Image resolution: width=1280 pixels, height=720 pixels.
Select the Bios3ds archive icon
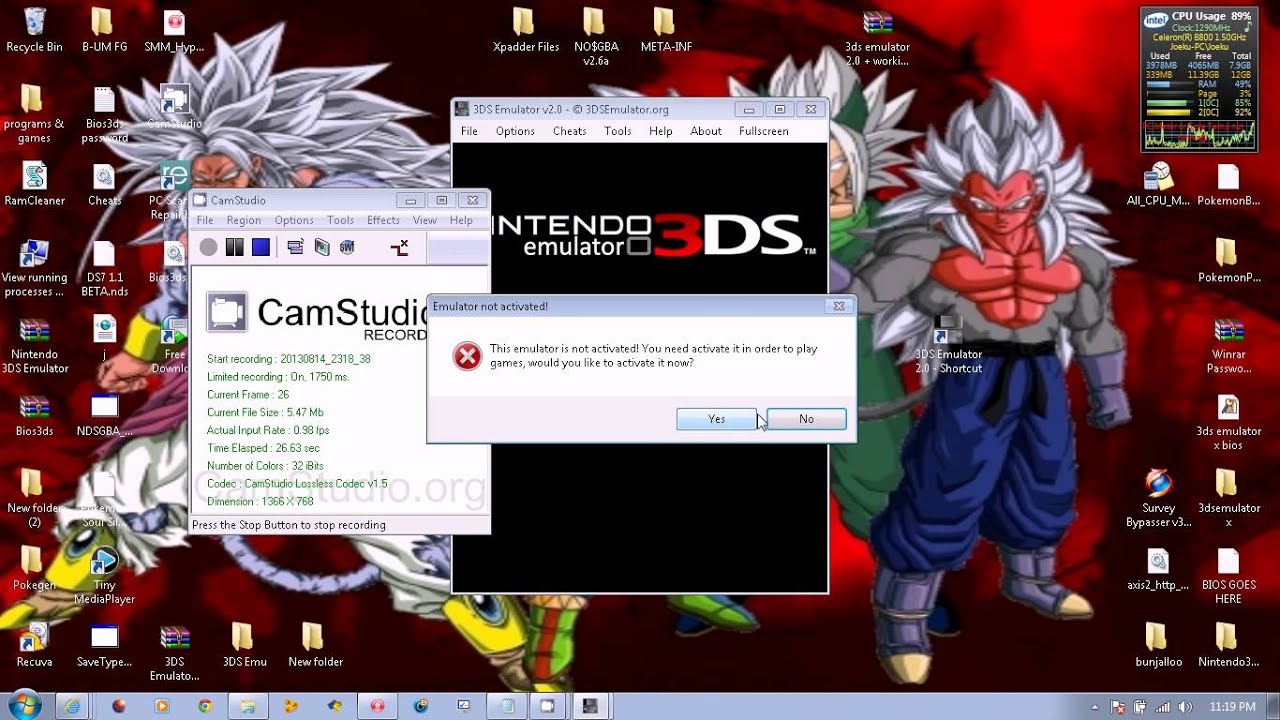click(x=34, y=415)
